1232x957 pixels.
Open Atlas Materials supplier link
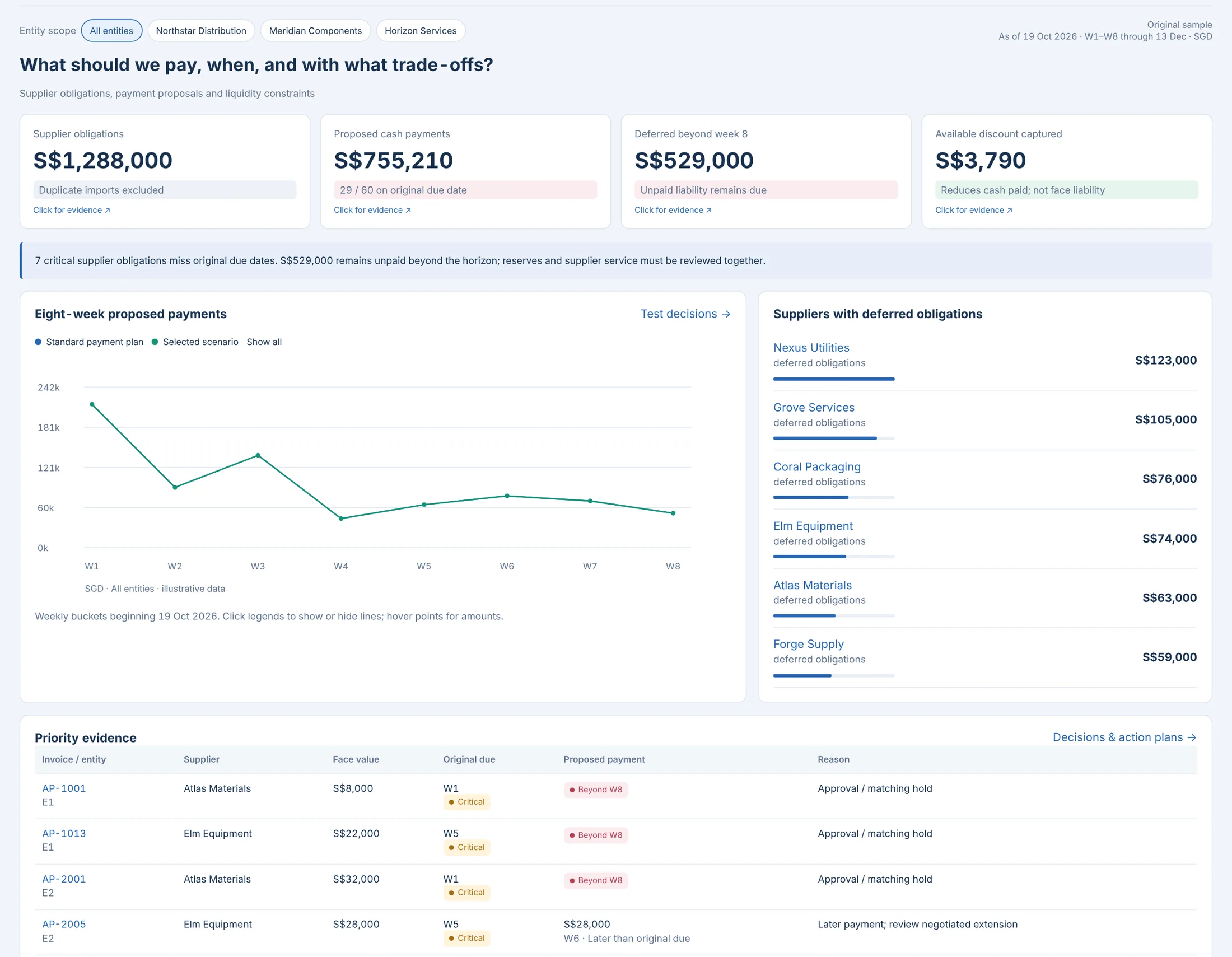pyautogui.click(x=813, y=585)
